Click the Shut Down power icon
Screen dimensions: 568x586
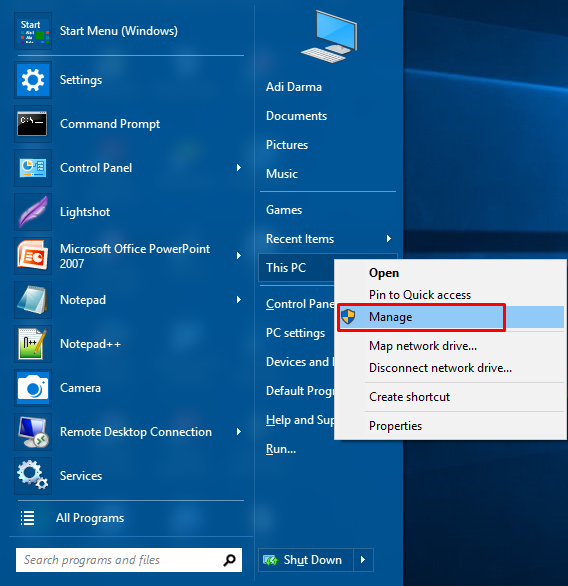tap(270, 560)
